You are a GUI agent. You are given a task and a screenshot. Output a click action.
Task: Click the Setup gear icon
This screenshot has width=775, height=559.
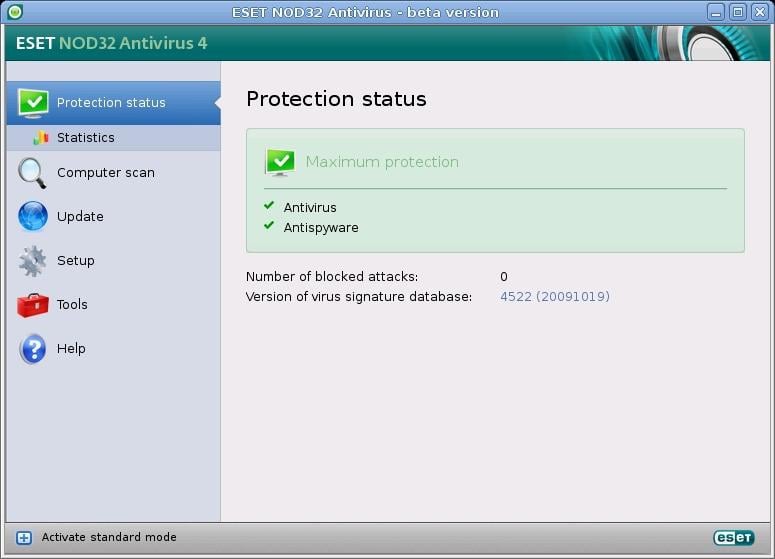(x=33, y=260)
